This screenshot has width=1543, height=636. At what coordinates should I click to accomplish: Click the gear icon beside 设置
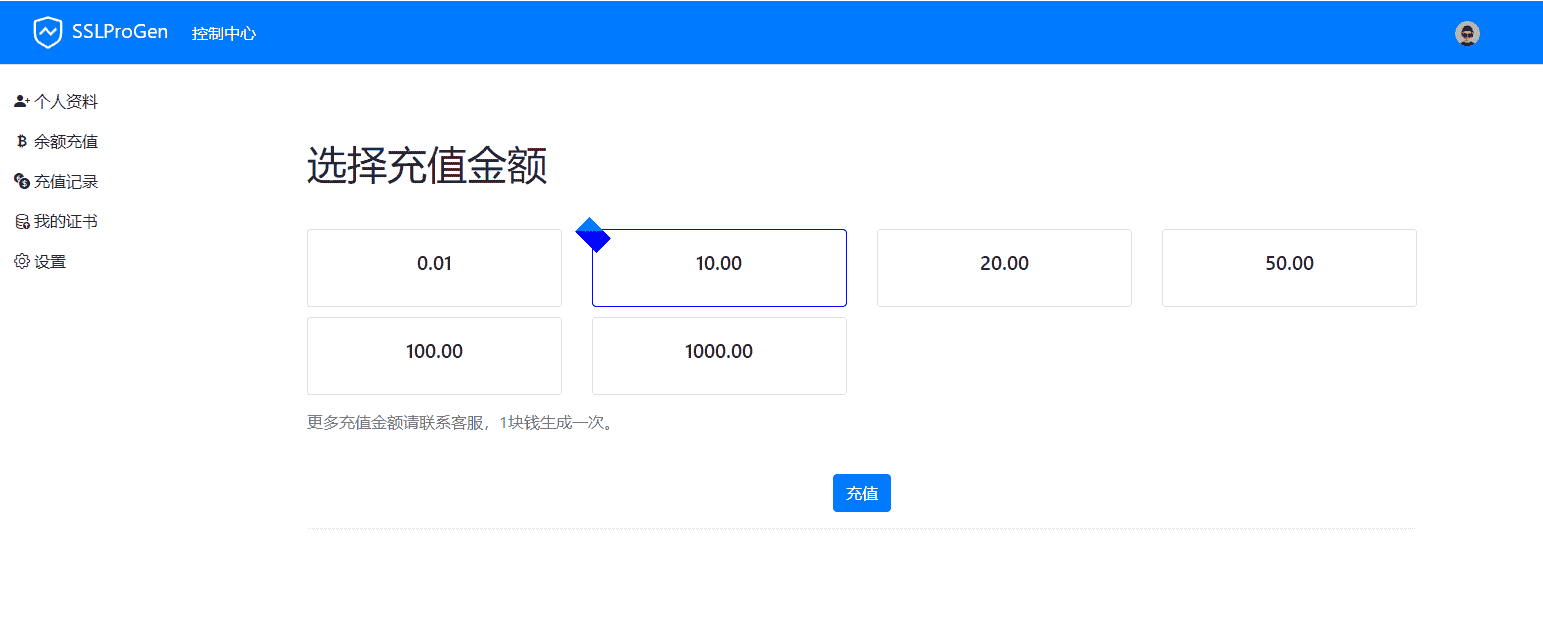[x=22, y=262]
